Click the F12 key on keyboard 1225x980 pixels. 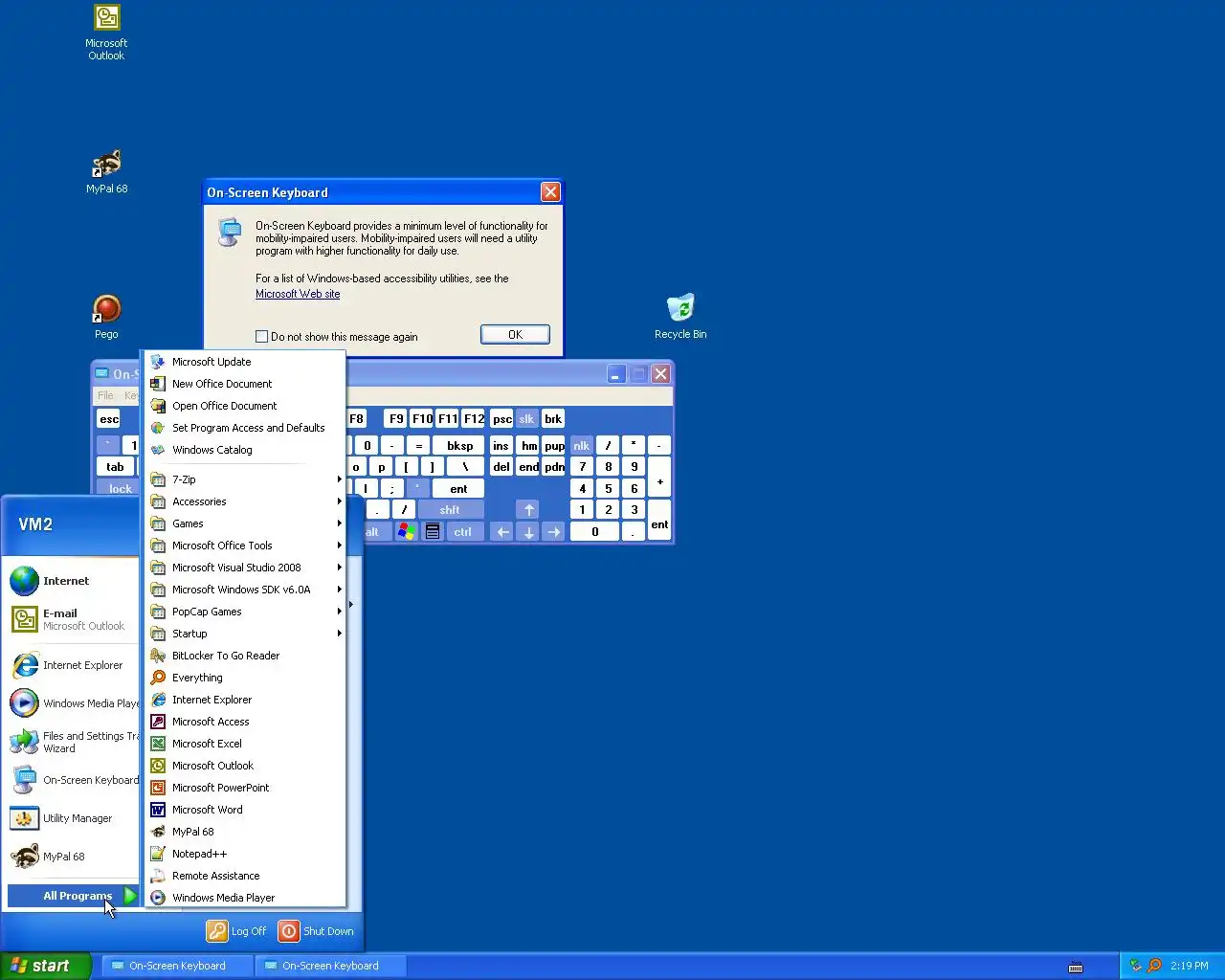[474, 419]
